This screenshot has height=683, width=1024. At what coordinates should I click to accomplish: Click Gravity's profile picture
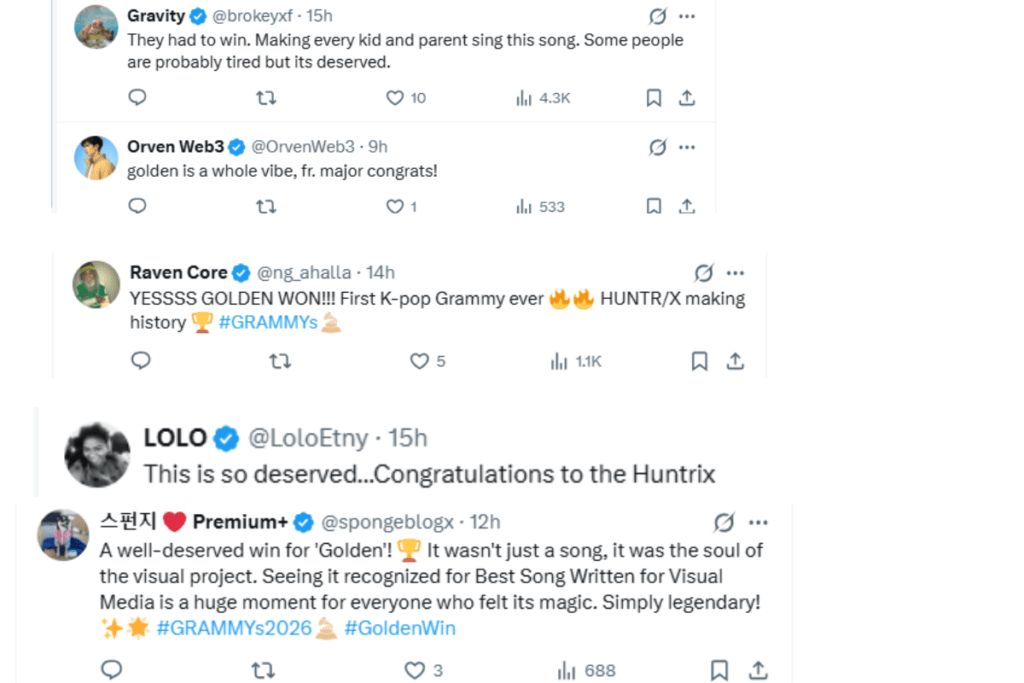click(95, 26)
